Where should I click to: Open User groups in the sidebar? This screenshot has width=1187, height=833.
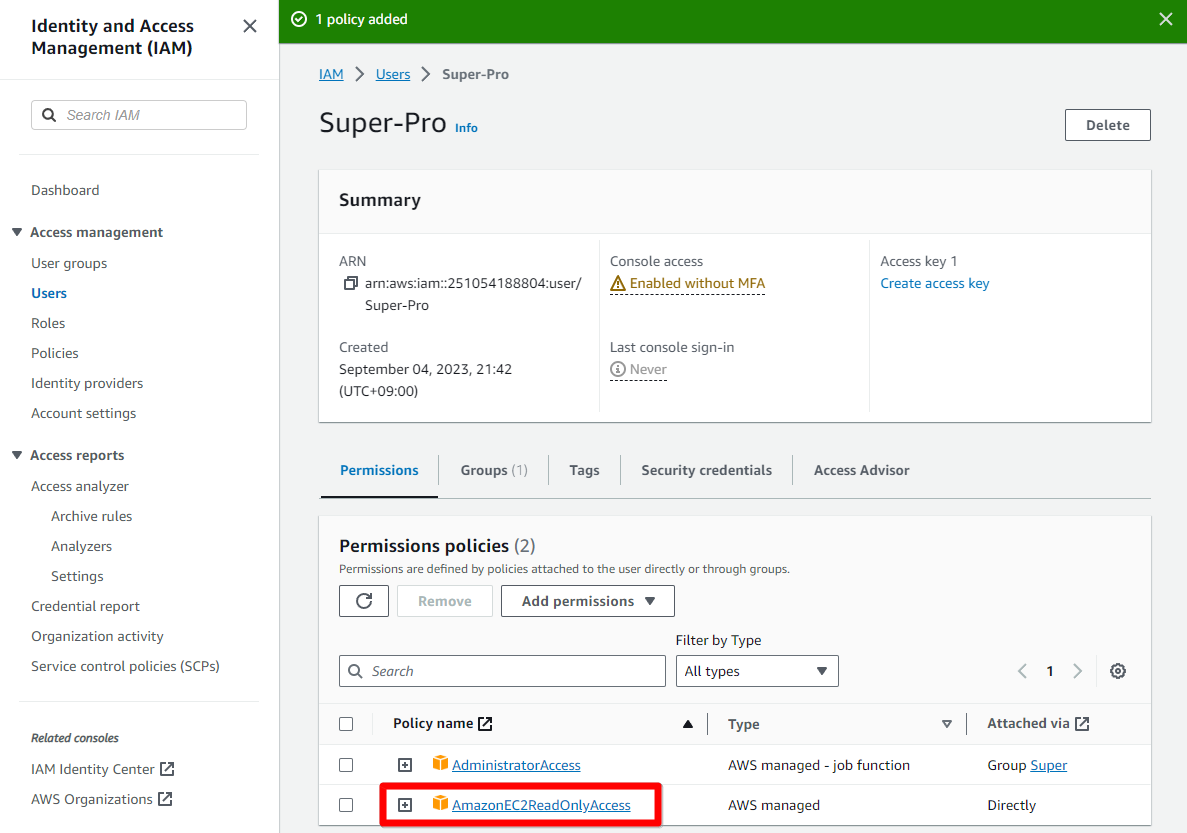pyautogui.click(x=69, y=264)
